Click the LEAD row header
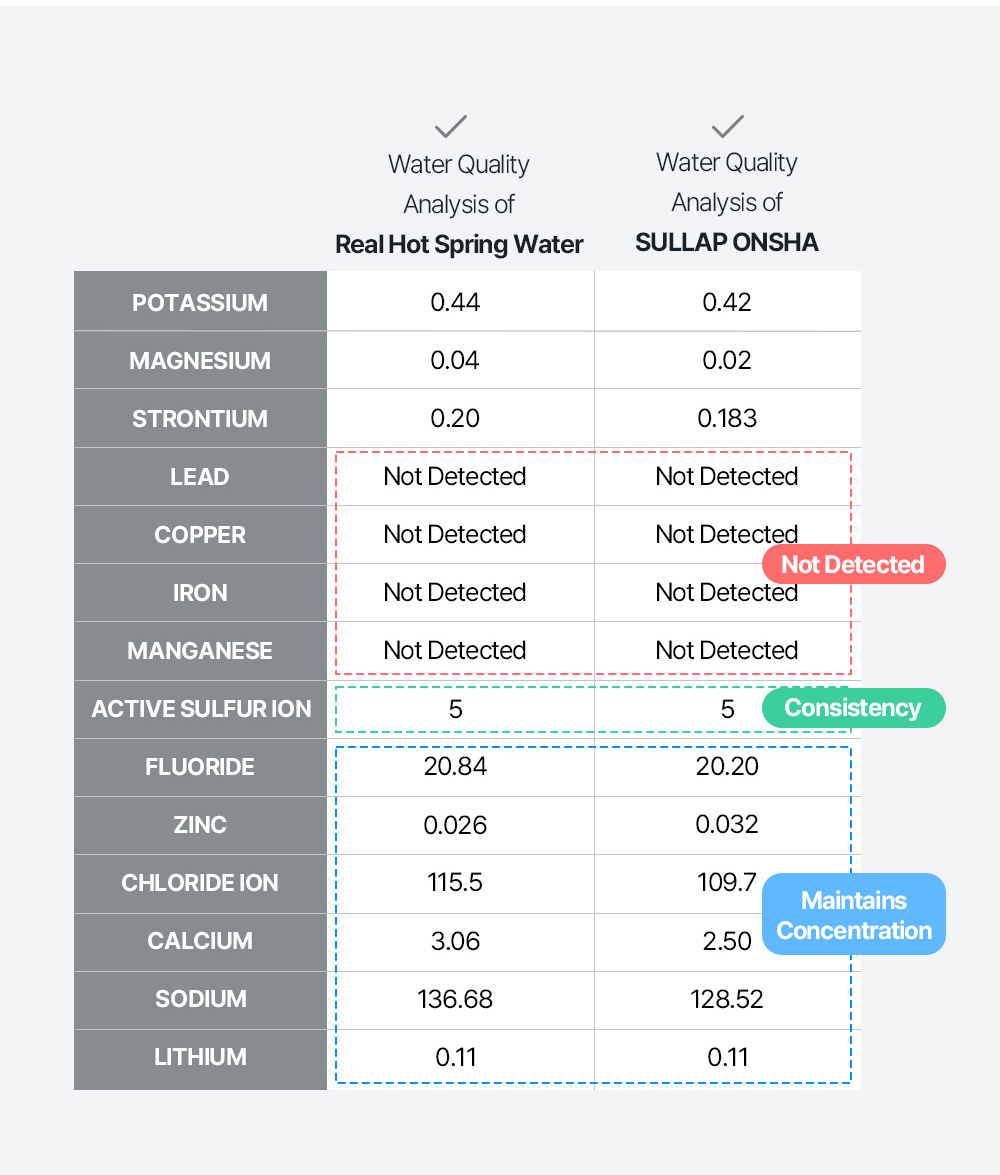The width and height of the screenshot is (1000, 1175). point(200,477)
